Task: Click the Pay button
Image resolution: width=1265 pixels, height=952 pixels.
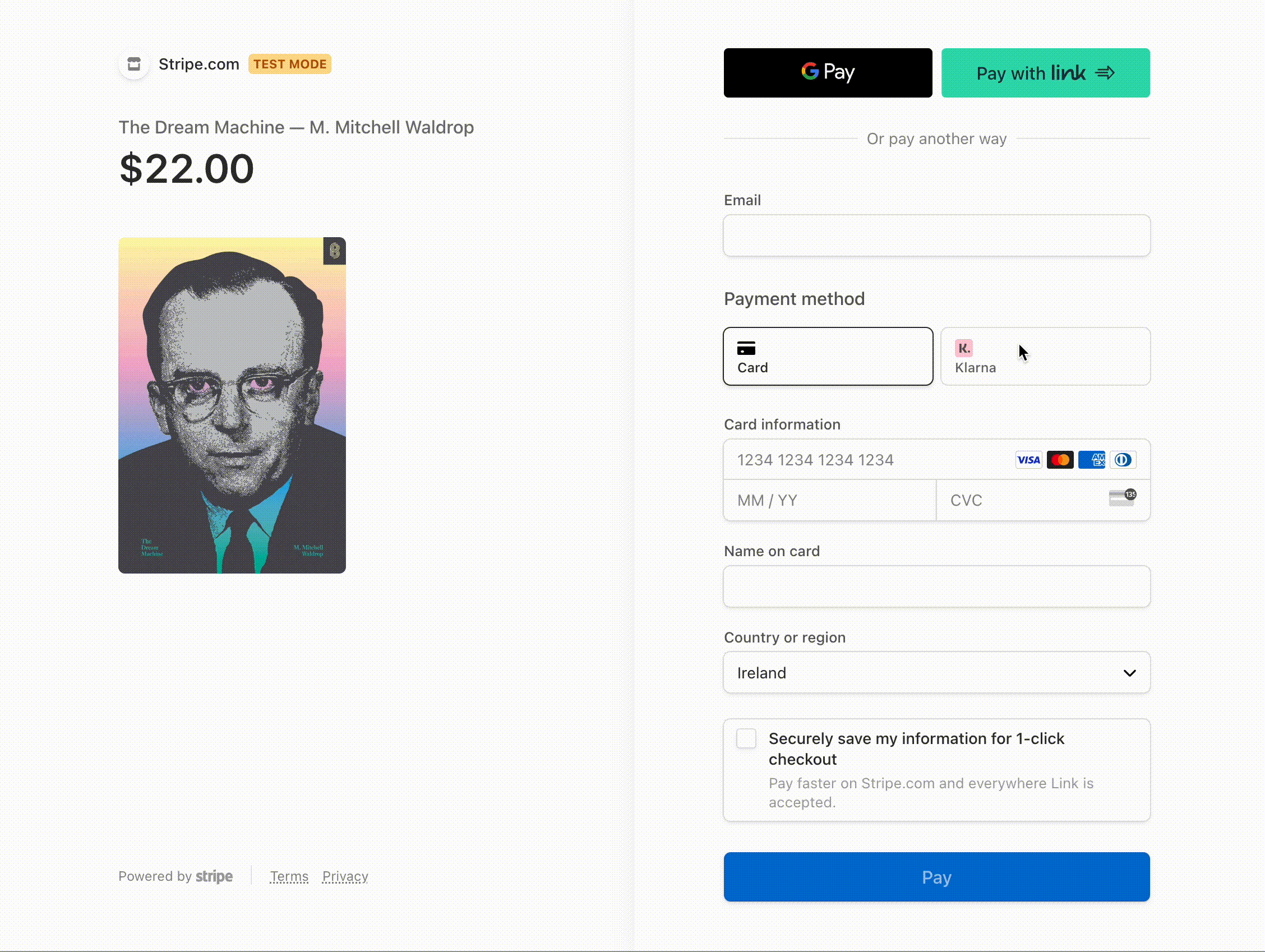Action: pyautogui.click(x=937, y=877)
